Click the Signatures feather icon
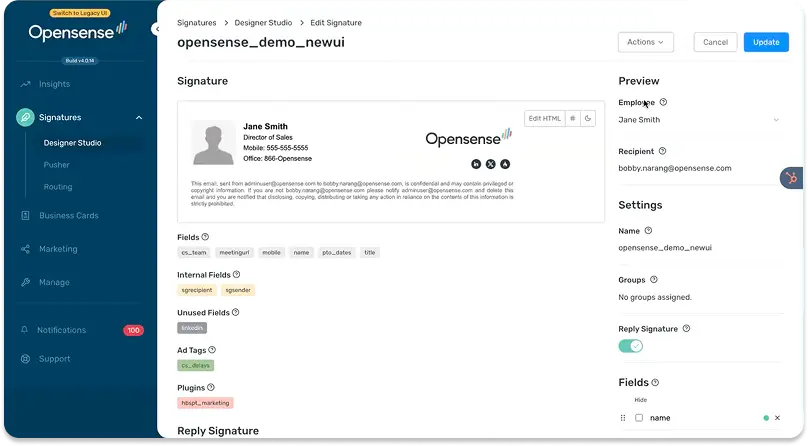This screenshot has height=446, width=808. [25, 117]
